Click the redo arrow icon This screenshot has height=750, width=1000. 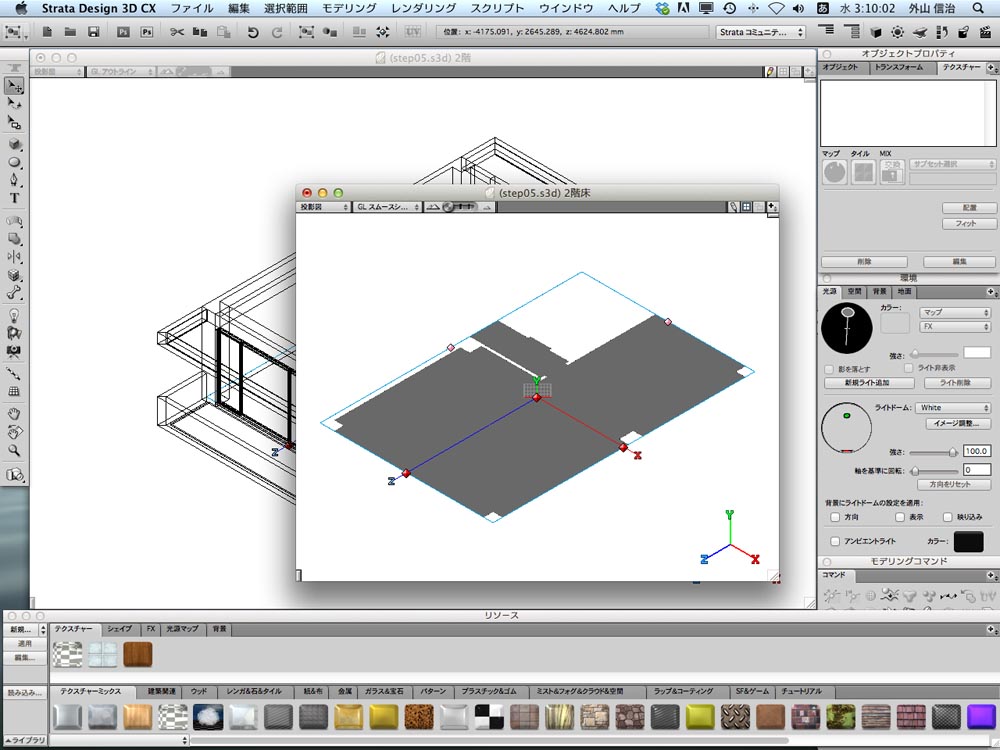point(276,32)
